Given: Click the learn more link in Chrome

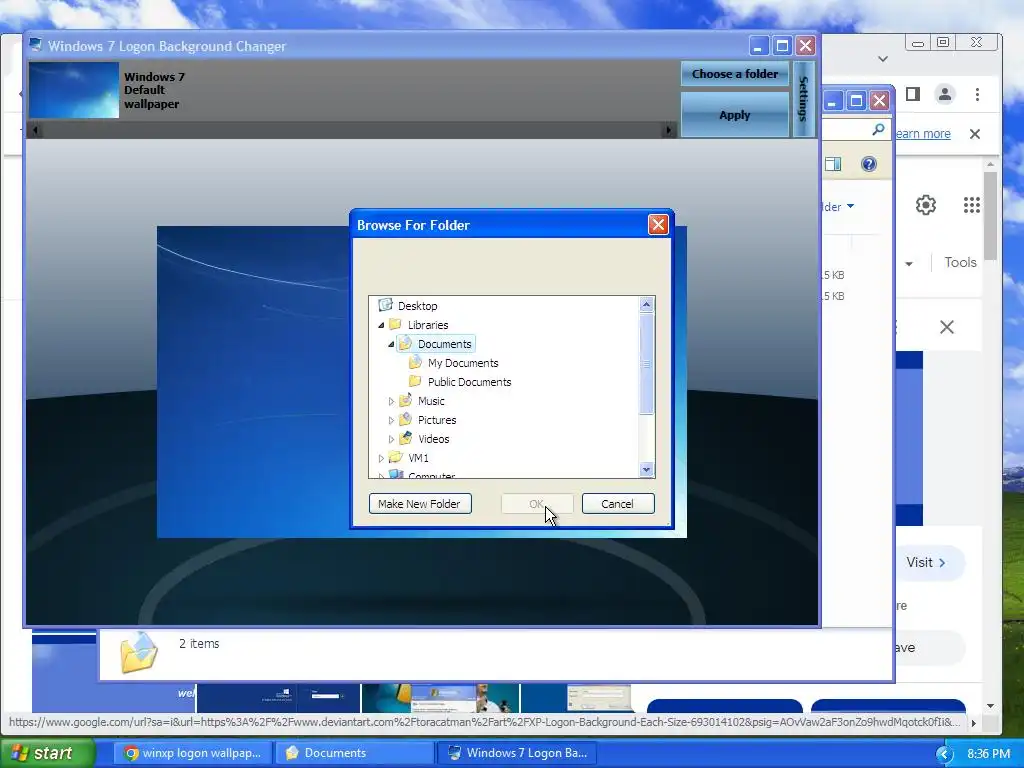Looking at the screenshot, I should point(923,133).
